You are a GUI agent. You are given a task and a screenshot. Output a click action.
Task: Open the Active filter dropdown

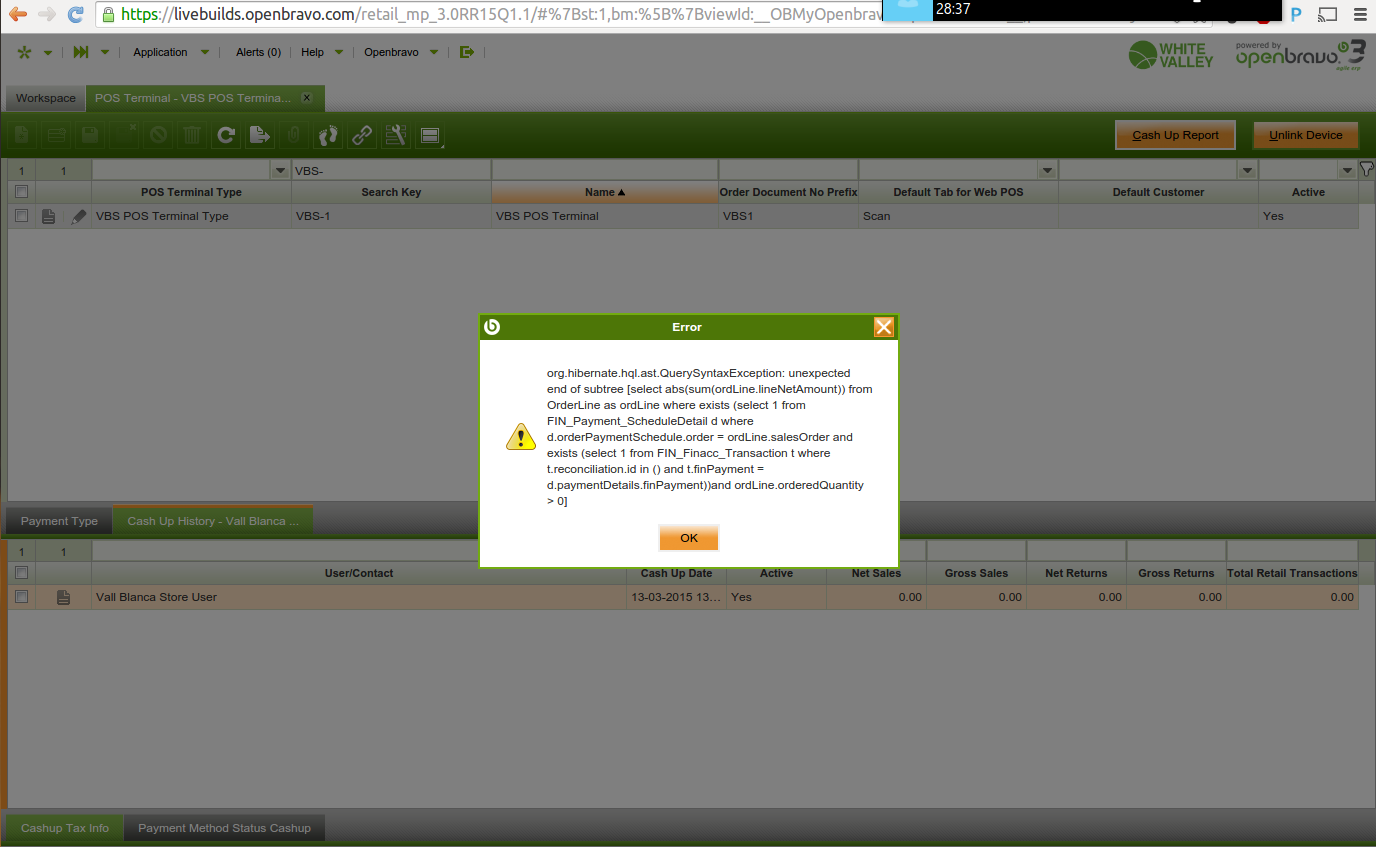[x=1347, y=171]
